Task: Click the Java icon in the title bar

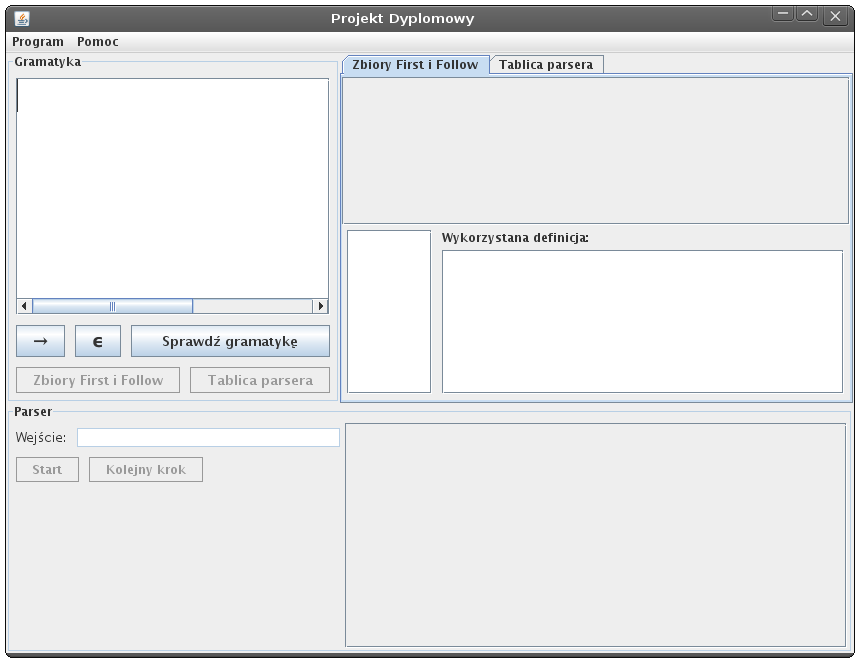Action: (x=22, y=19)
